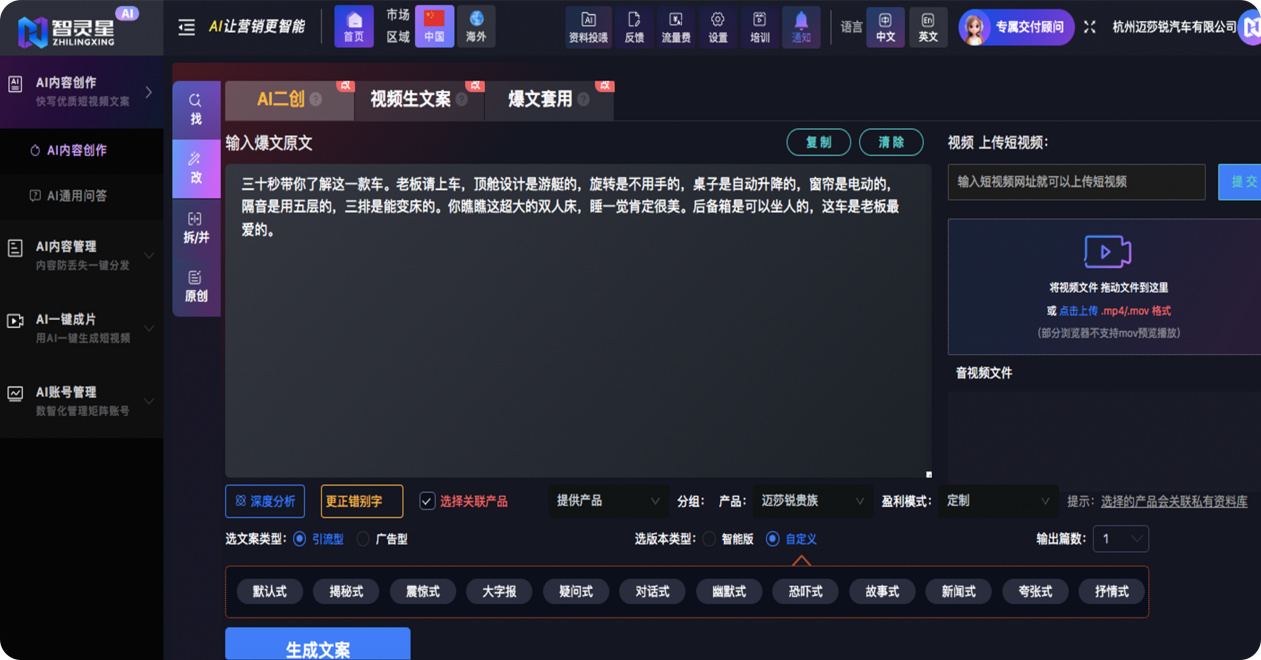Click the 培训 training icon

(x=759, y=25)
